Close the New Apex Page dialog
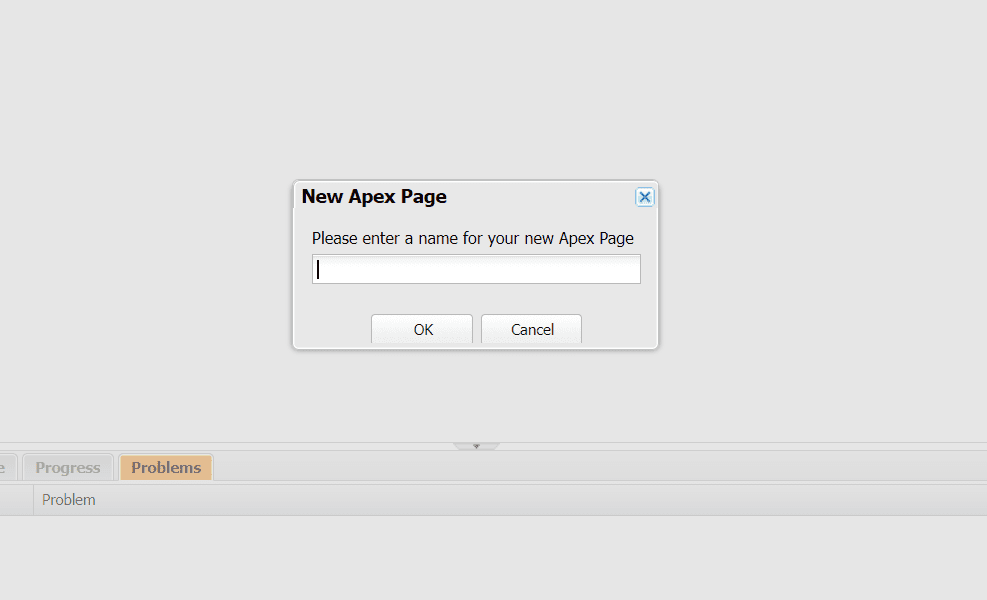Image resolution: width=987 pixels, height=600 pixels. [x=645, y=197]
